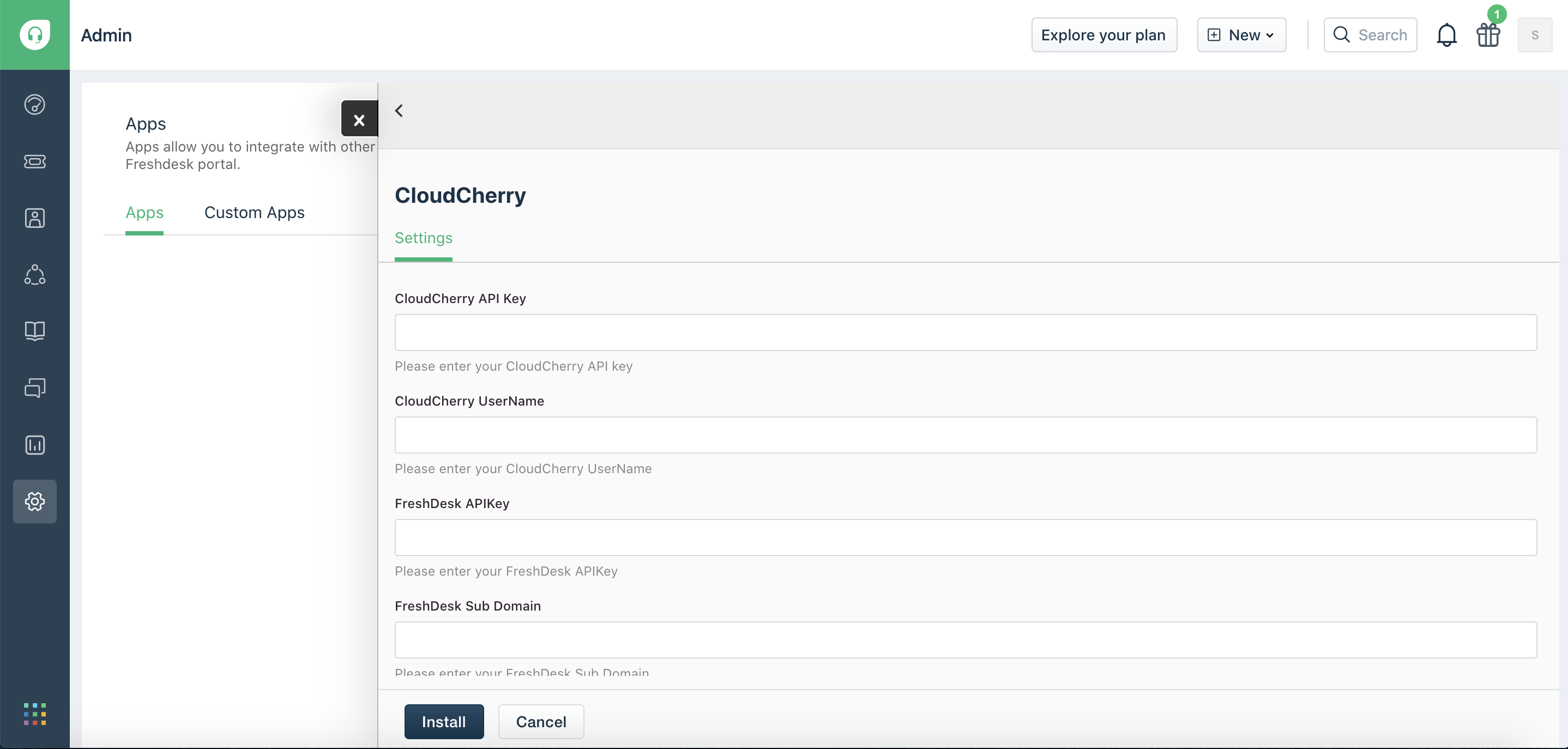Open the Contacts icon in sidebar
This screenshot has height=749, width=1568.
35,218
